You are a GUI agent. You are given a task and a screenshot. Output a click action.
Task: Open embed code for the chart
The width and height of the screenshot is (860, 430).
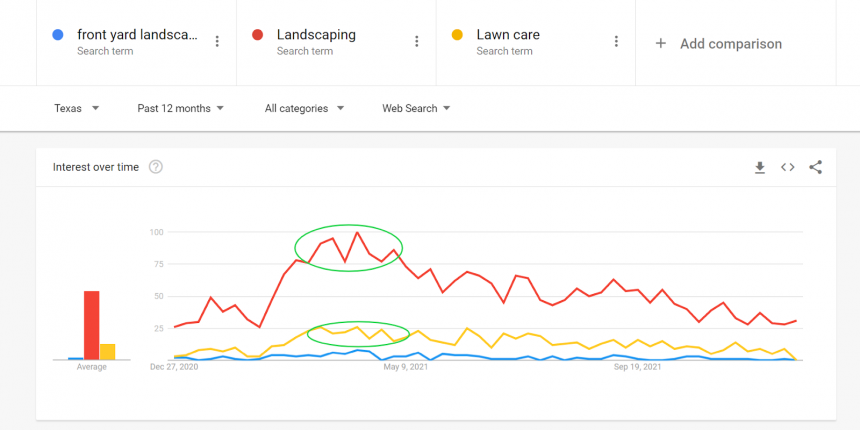click(788, 167)
